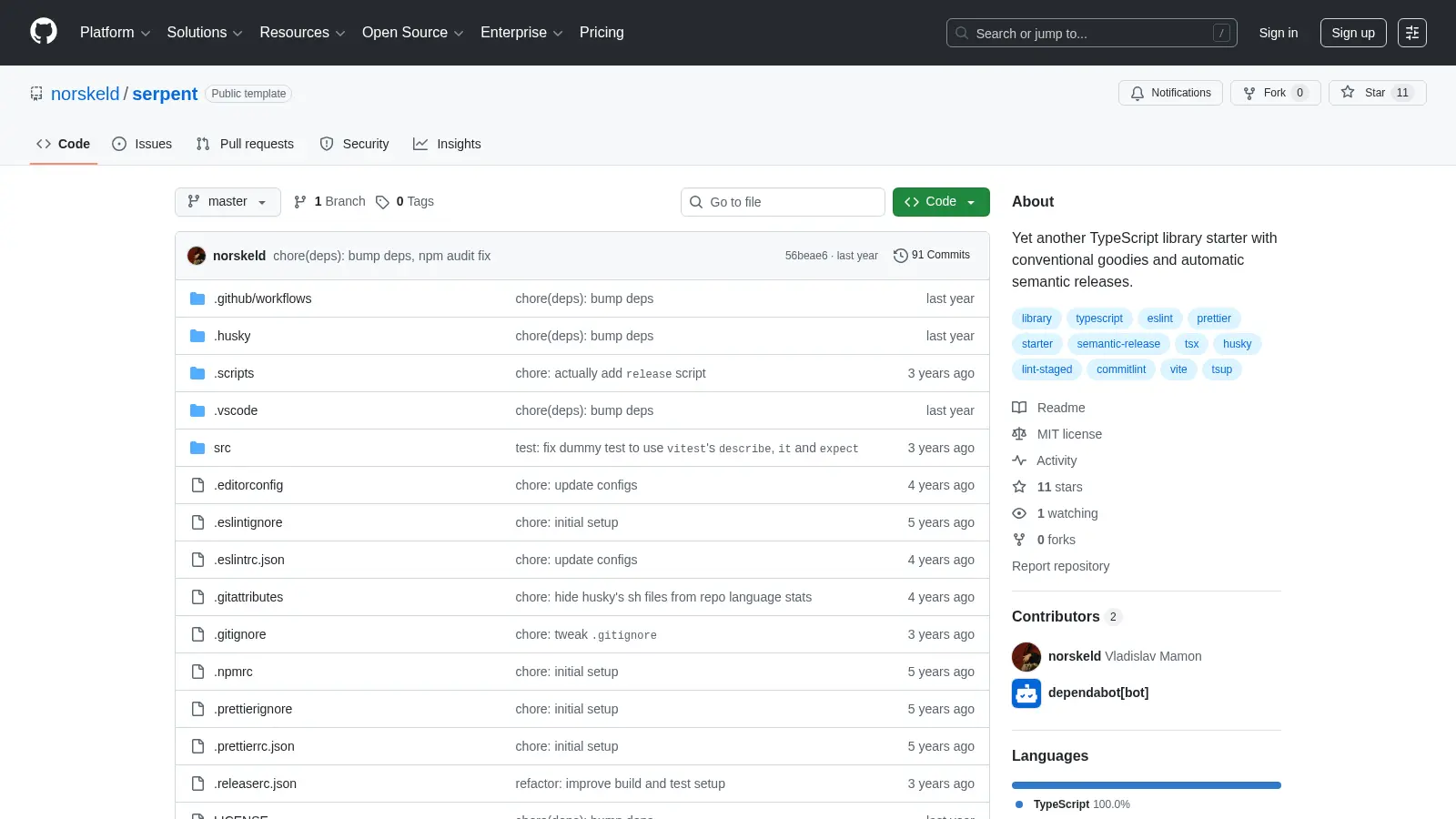View the 1 Branch list

pos(329,201)
